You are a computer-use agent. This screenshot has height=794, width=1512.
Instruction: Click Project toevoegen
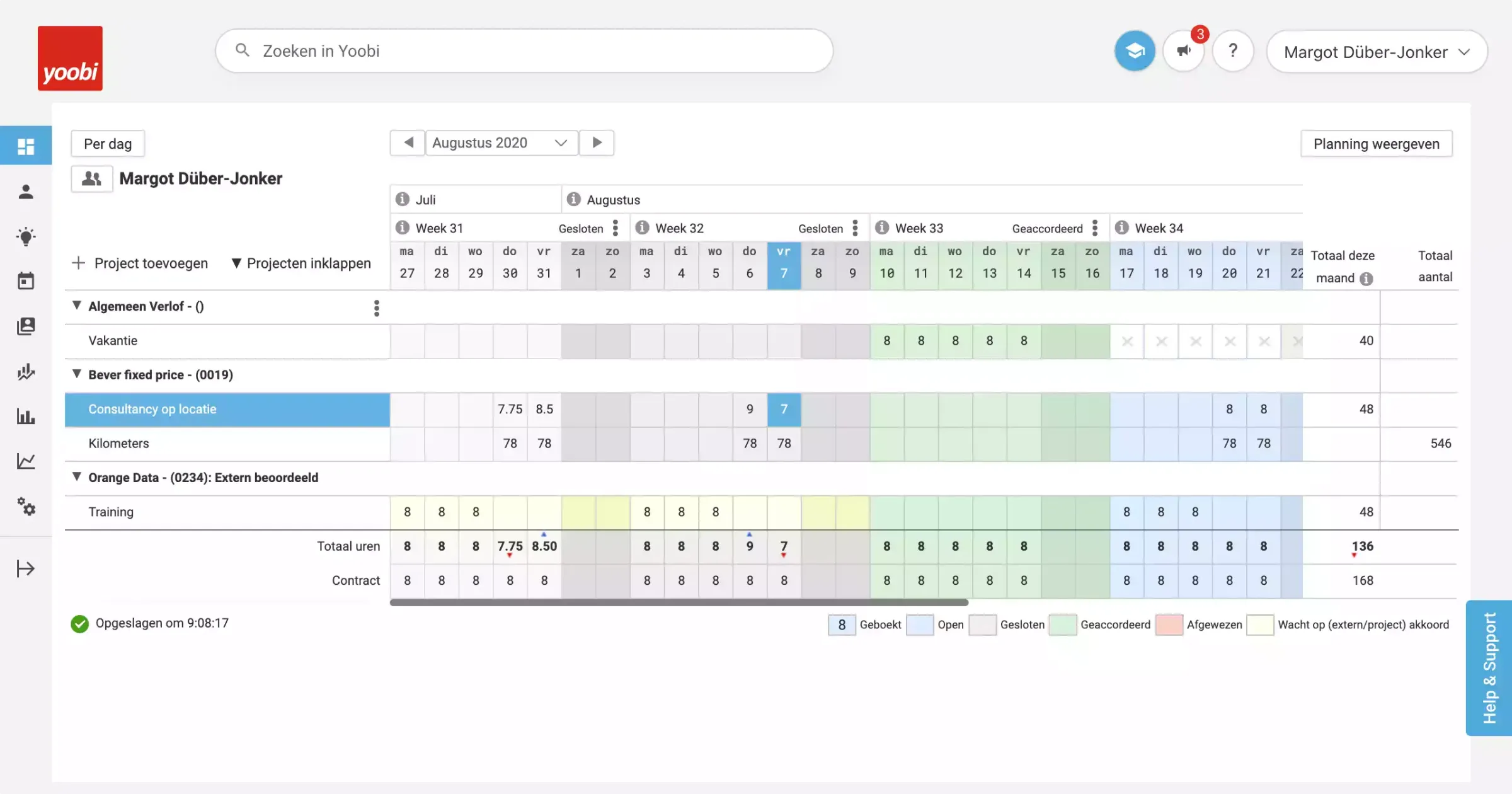pyautogui.click(x=140, y=263)
